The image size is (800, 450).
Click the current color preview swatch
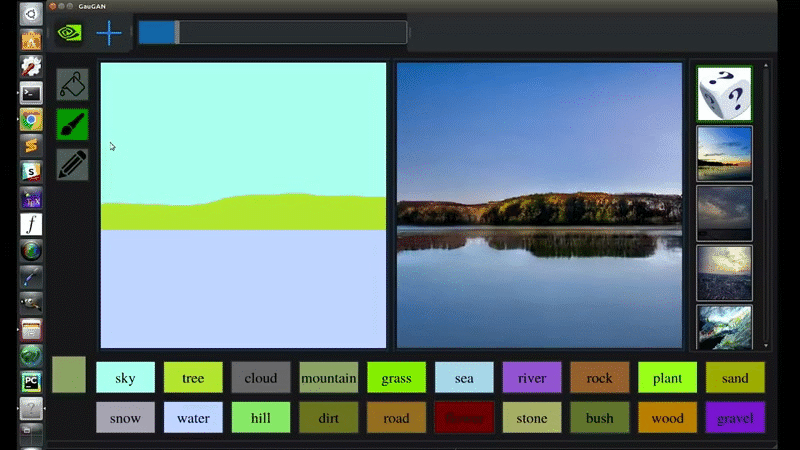click(69, 374)
